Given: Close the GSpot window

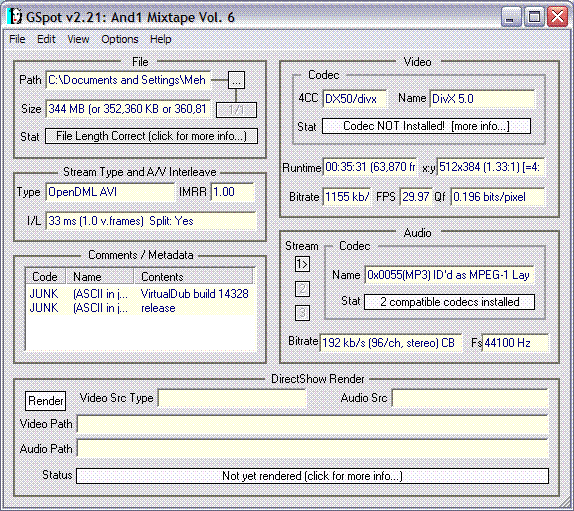Looking at the screenshot, I should [x=557, y=17].
